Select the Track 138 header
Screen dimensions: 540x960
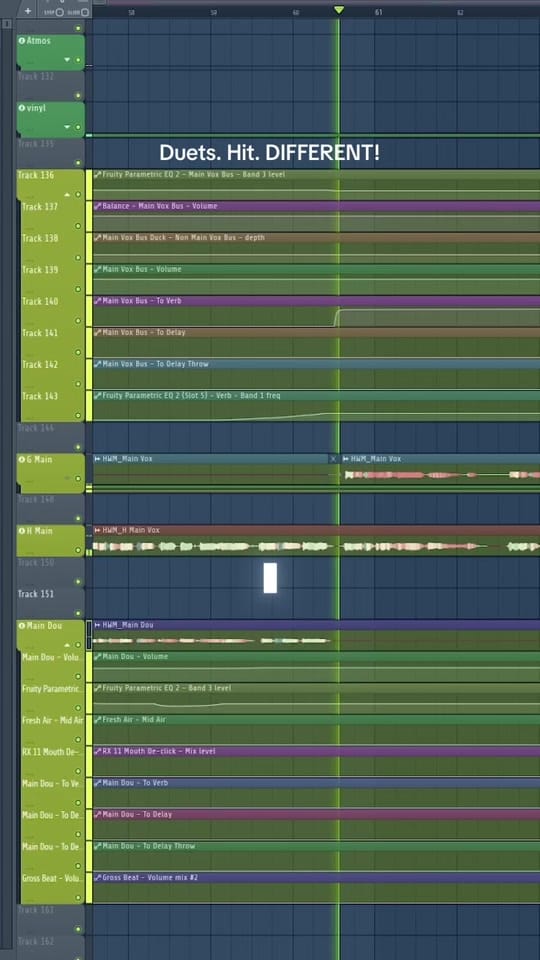(x=51, y=248)
